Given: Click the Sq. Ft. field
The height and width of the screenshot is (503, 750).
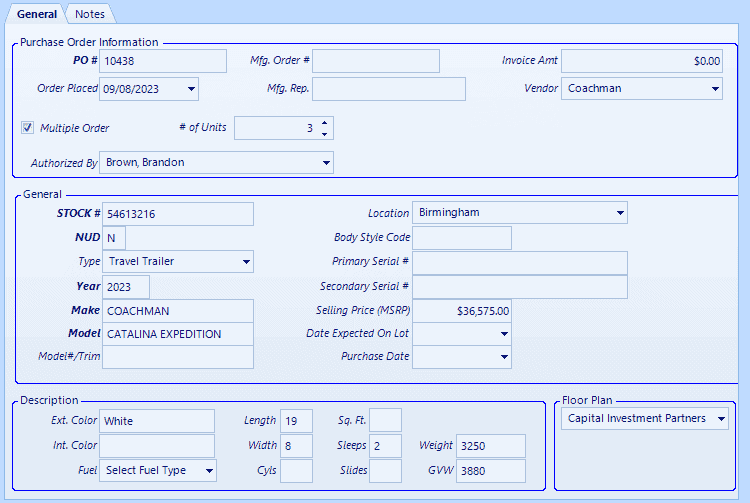Looking at the screenshot, I should pos(386,420).
